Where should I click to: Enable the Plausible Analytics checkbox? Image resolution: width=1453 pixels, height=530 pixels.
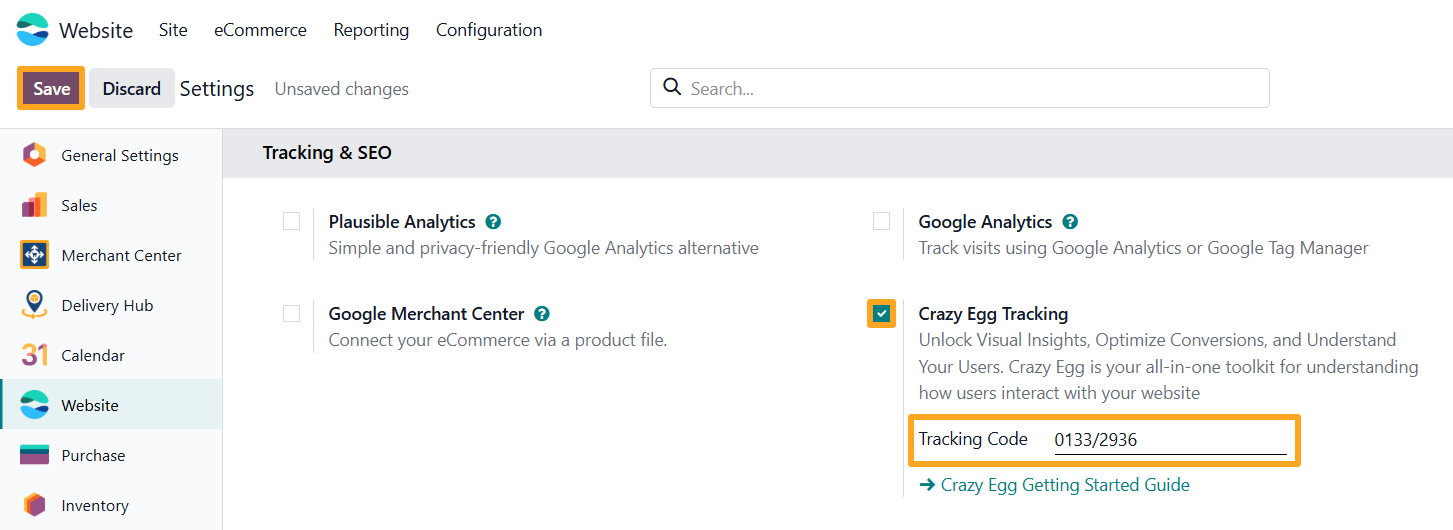291,221
